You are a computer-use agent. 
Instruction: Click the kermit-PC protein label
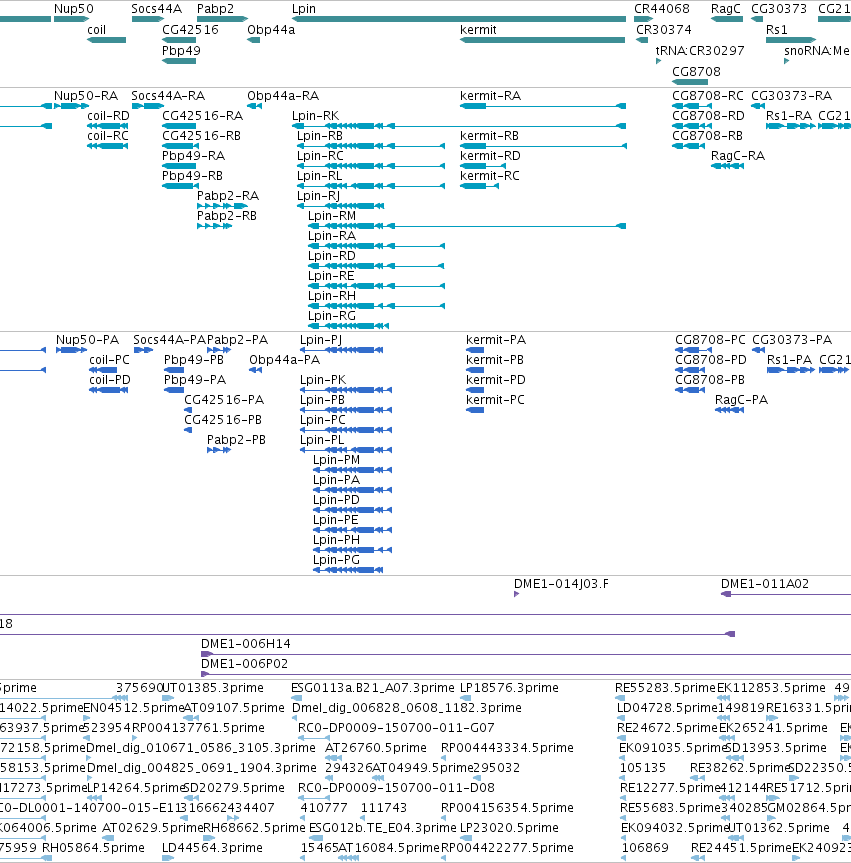click(x=495, y=400)
